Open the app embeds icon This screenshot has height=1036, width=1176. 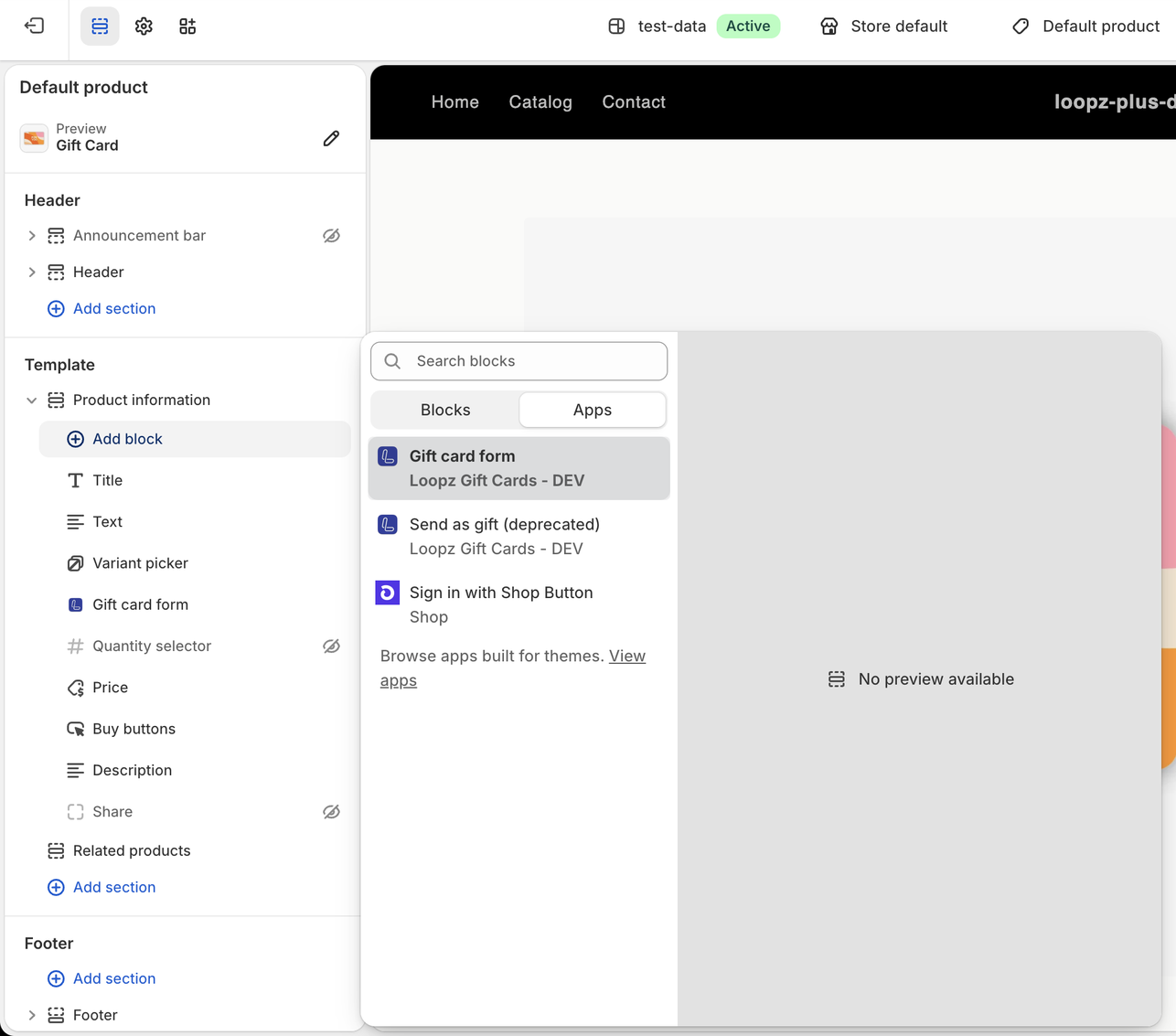(187, 26)
